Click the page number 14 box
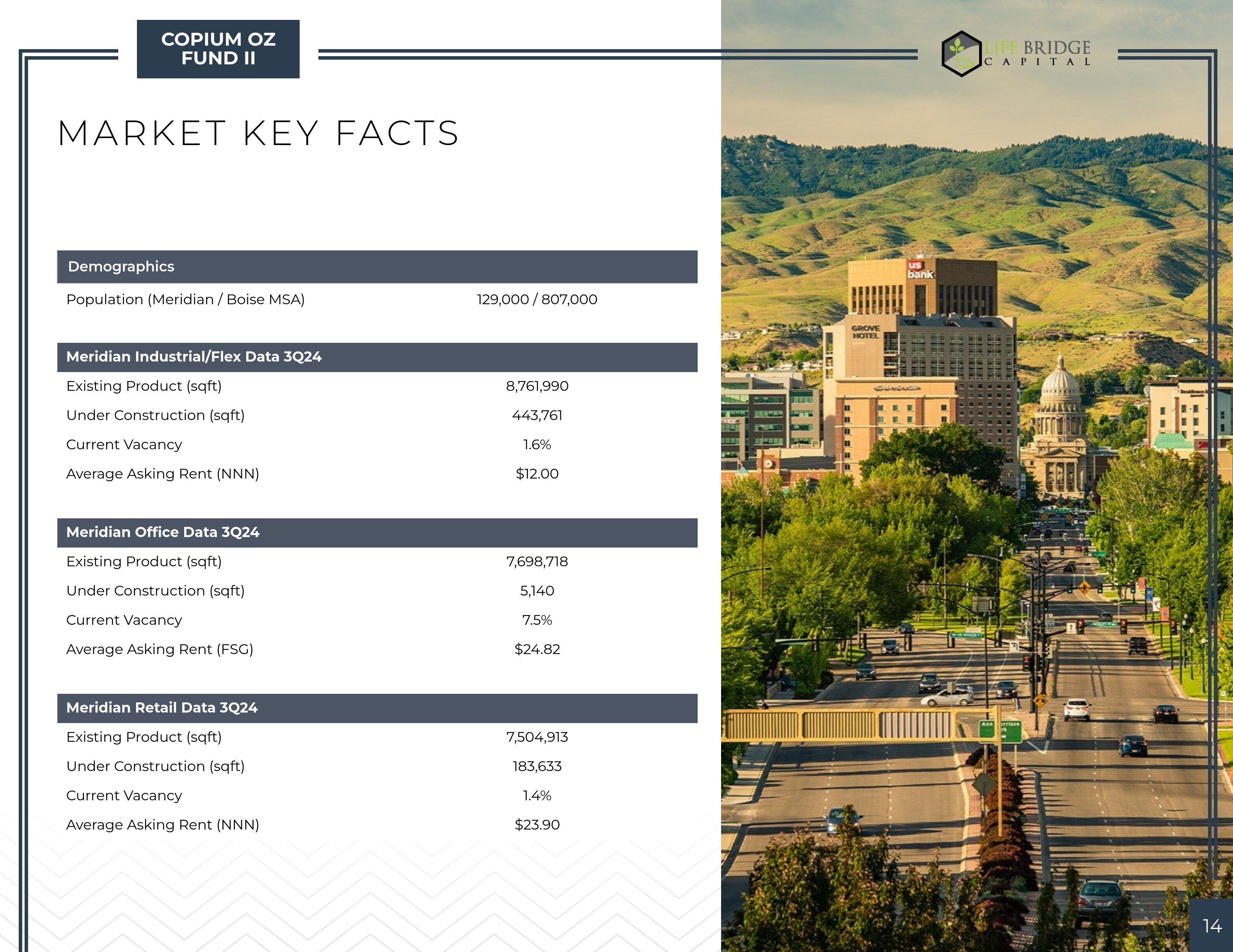 pos(1212,926)
